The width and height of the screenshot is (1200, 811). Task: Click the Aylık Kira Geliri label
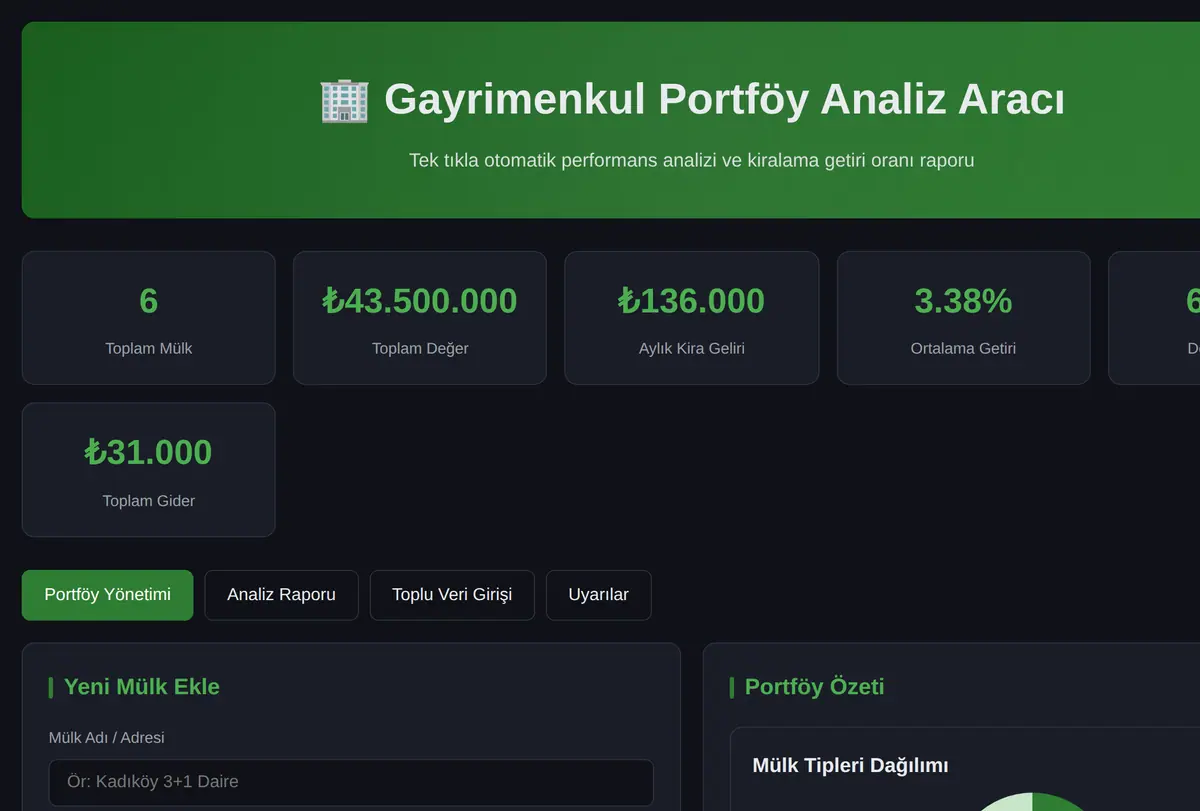692,349
